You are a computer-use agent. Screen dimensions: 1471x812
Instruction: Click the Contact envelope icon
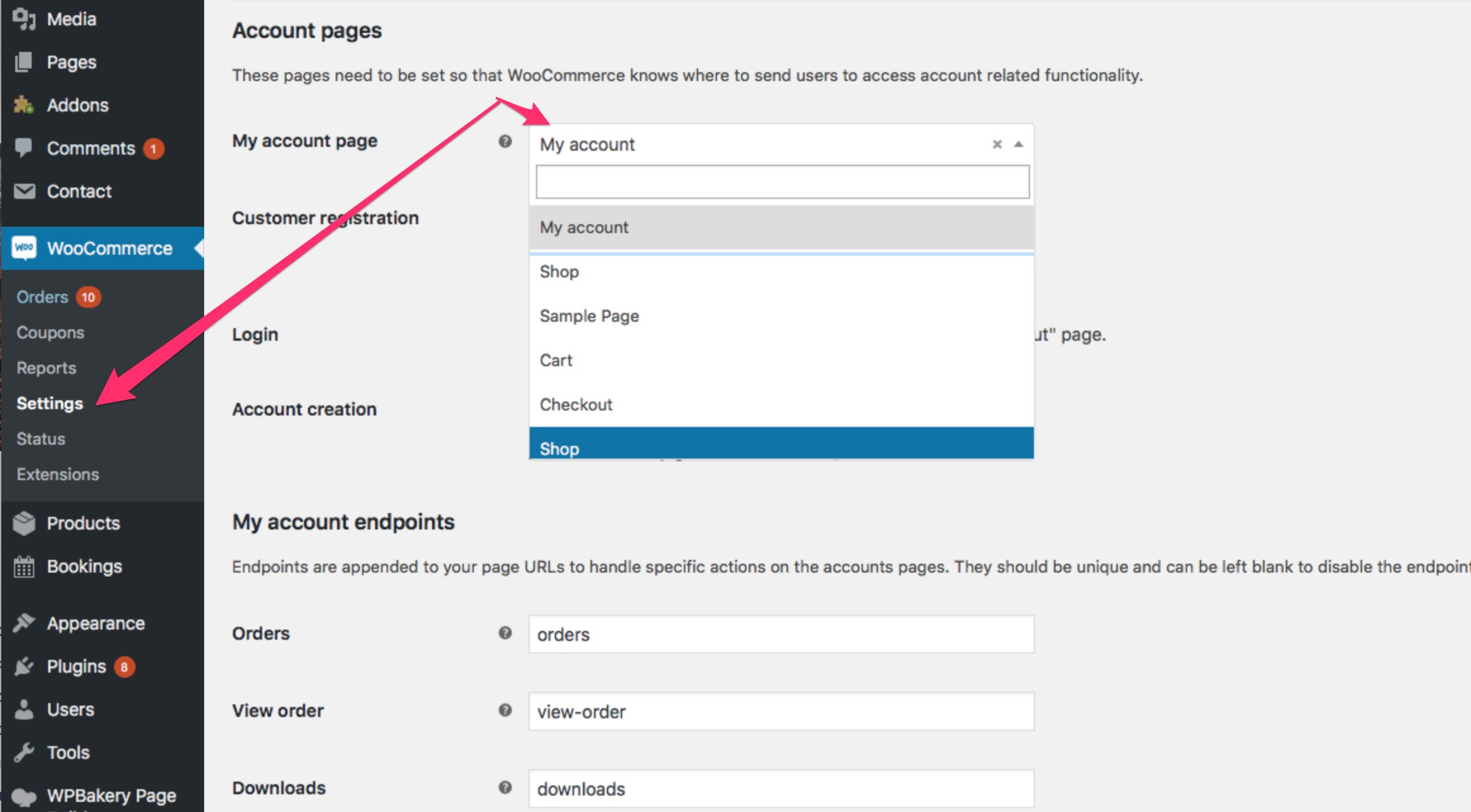point(24,191)
